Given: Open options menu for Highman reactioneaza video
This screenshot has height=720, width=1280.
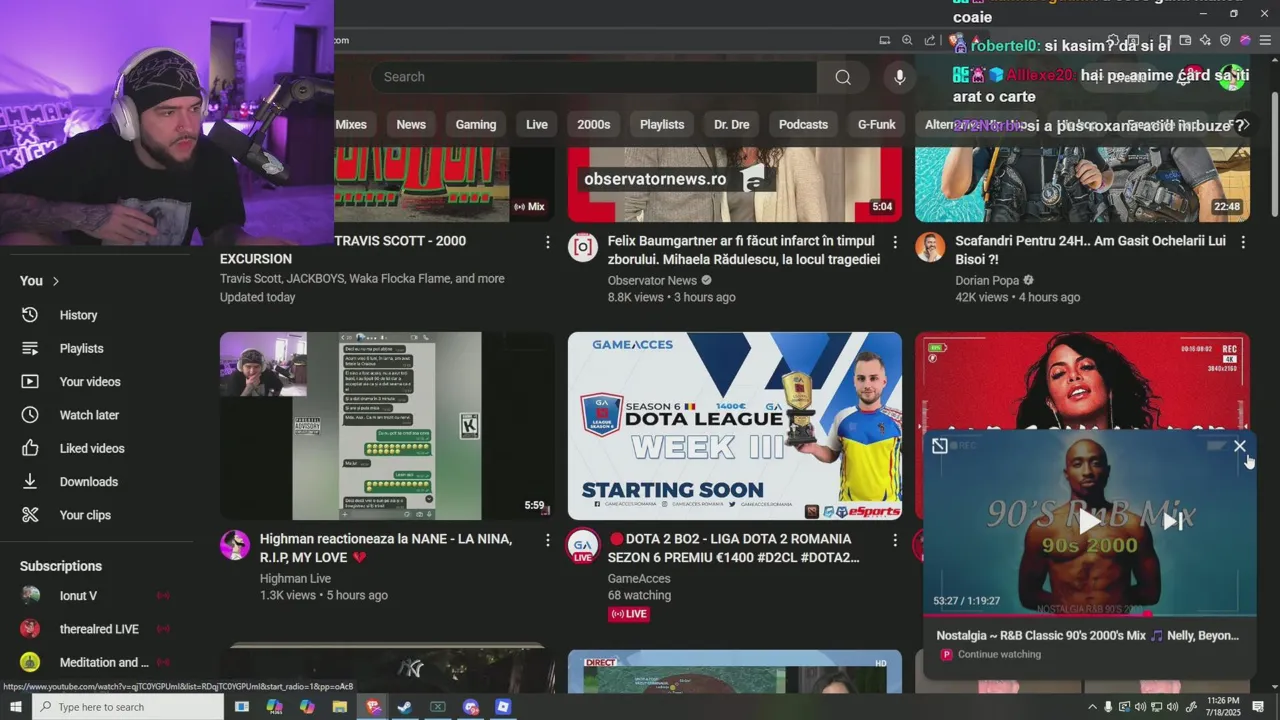Looking at the screenshot, I should 547,540.
